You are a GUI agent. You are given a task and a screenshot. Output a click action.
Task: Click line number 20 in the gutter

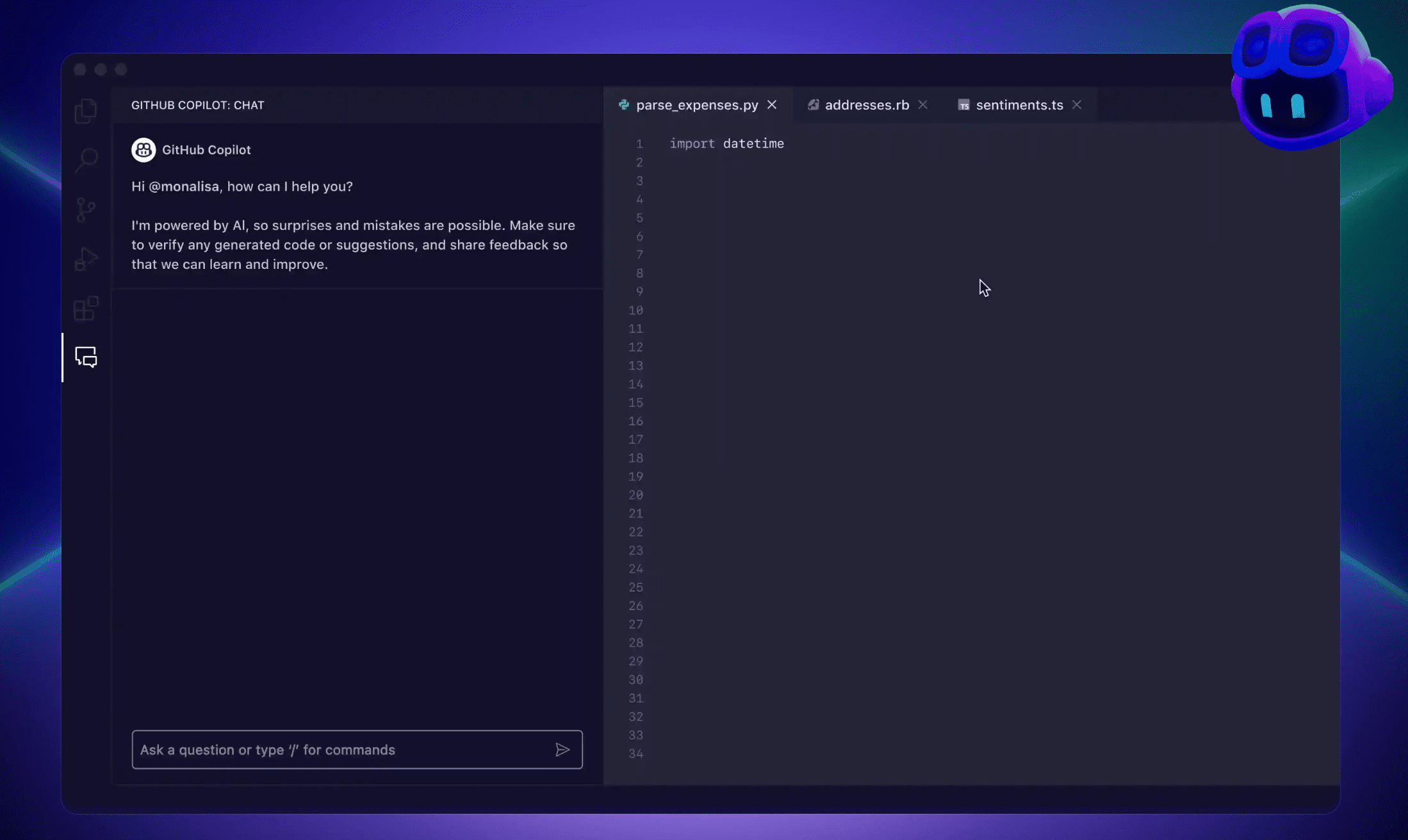click(635, 496)
